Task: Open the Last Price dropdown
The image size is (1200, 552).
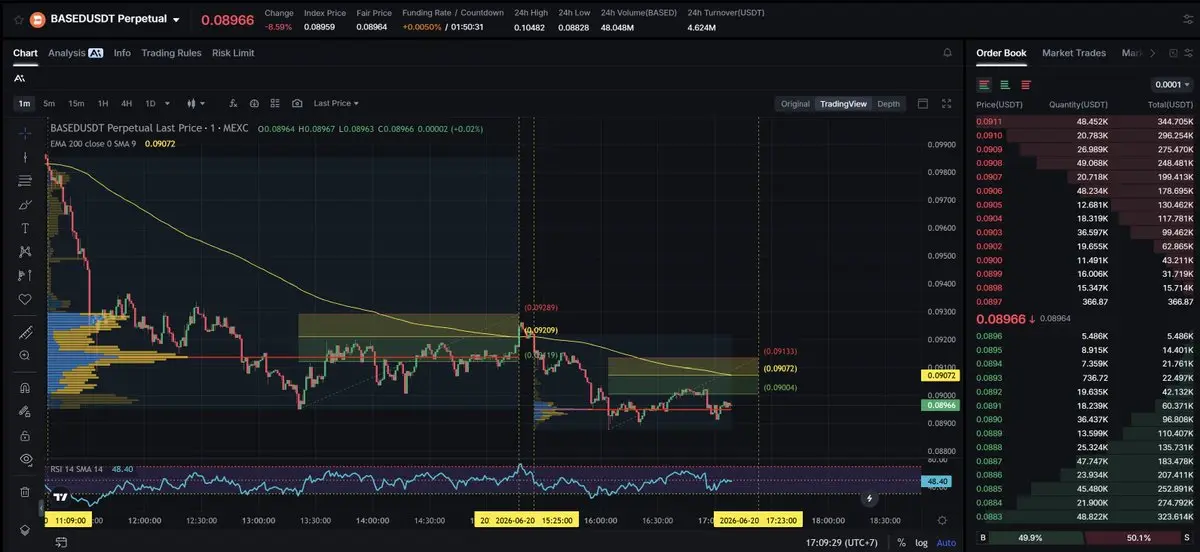Action: [x=336, y=103]
